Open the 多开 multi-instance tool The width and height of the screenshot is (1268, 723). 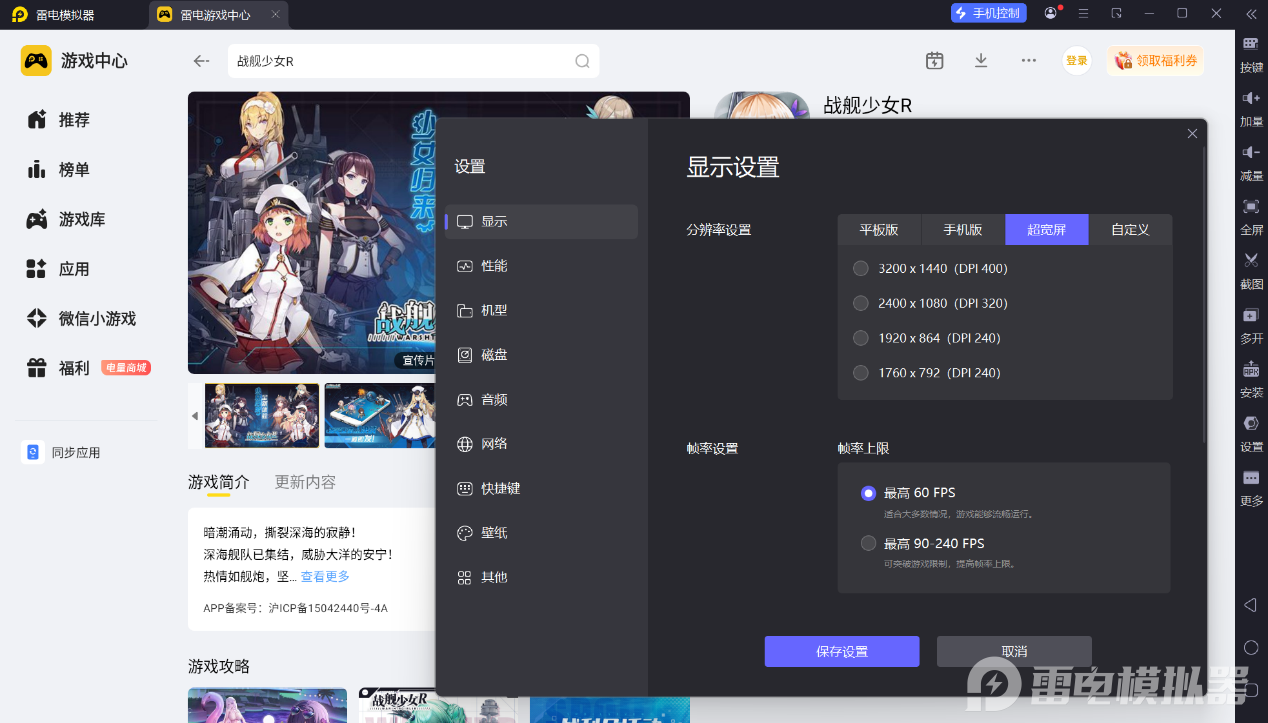pyautogui.click(x=1251, y=325)
